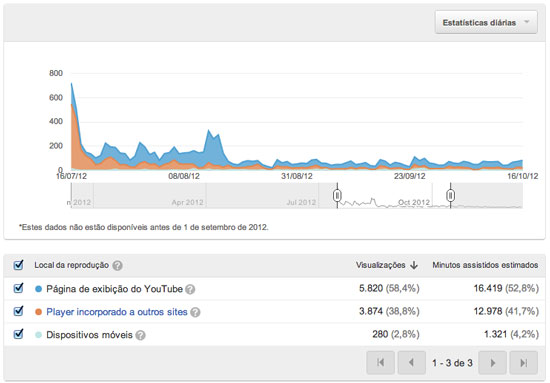The image size is (550, 383).
Task: Click the 5.820 (58,4%) views value
Action: (x=389, y=288)
